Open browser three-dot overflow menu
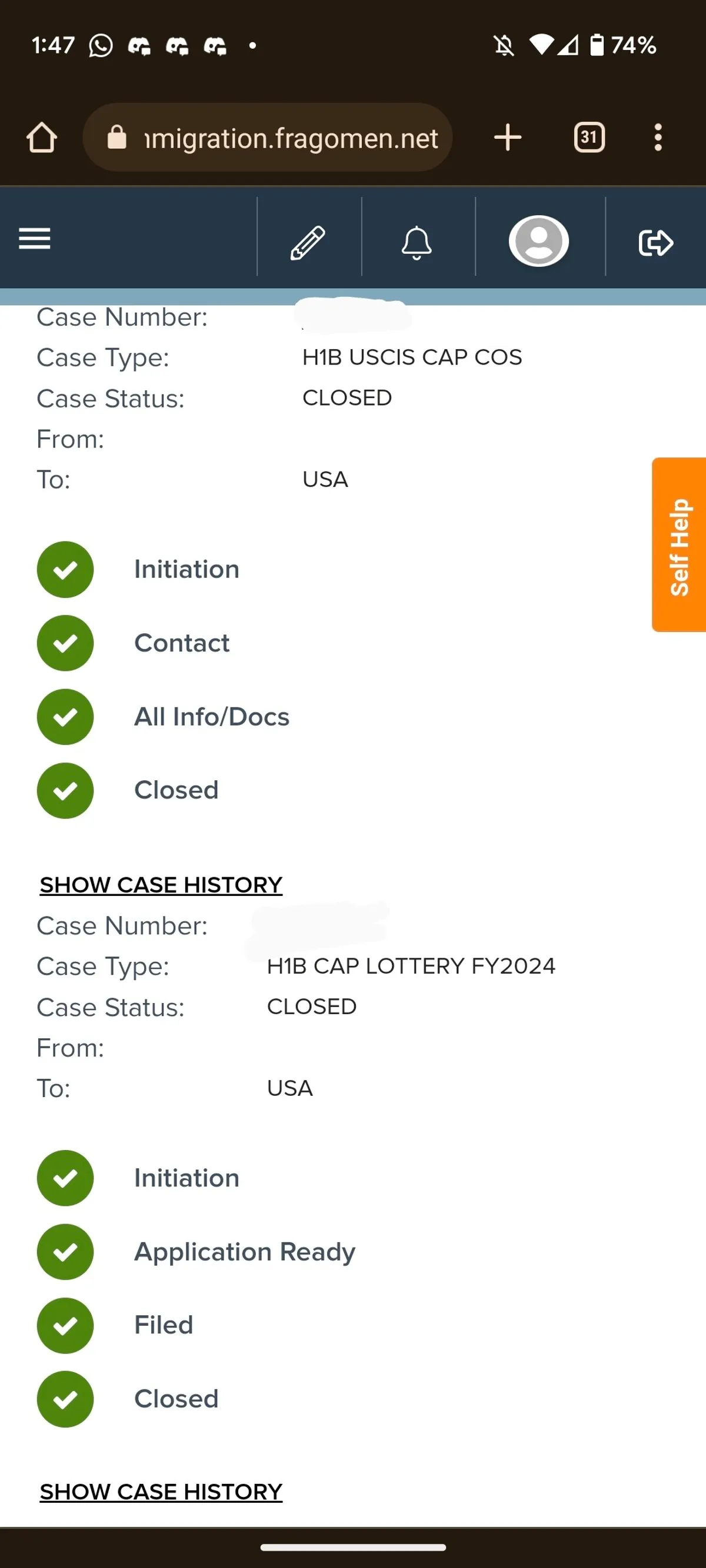The image size is (706, 1568). point(658,138)
